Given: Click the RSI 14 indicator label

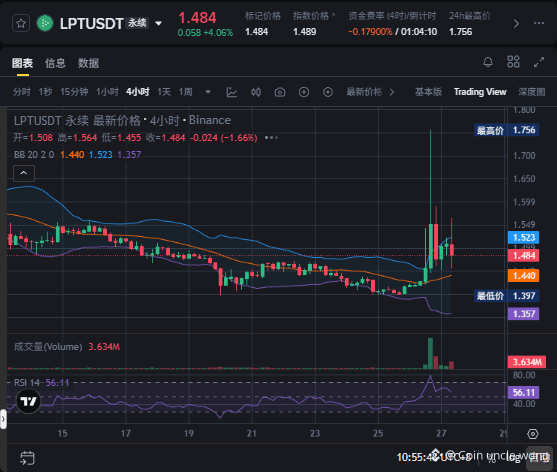Looking at the screenshot, I should point(27,383).
